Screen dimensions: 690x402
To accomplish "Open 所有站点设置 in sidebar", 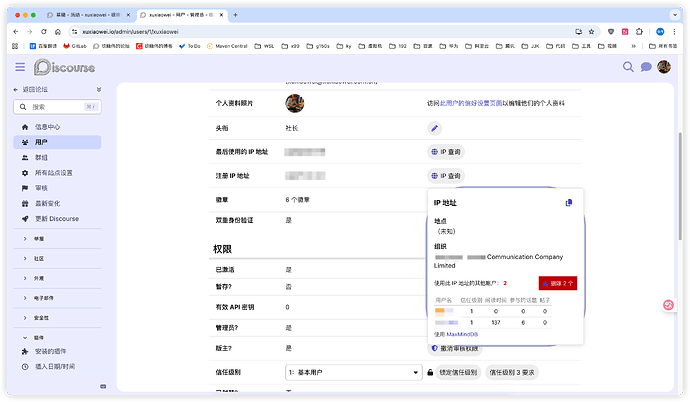I will 54,173.
